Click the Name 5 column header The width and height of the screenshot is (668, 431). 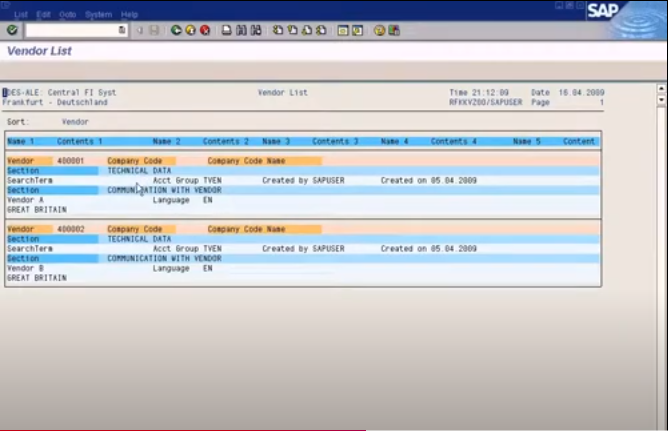(x=527, y=141)
